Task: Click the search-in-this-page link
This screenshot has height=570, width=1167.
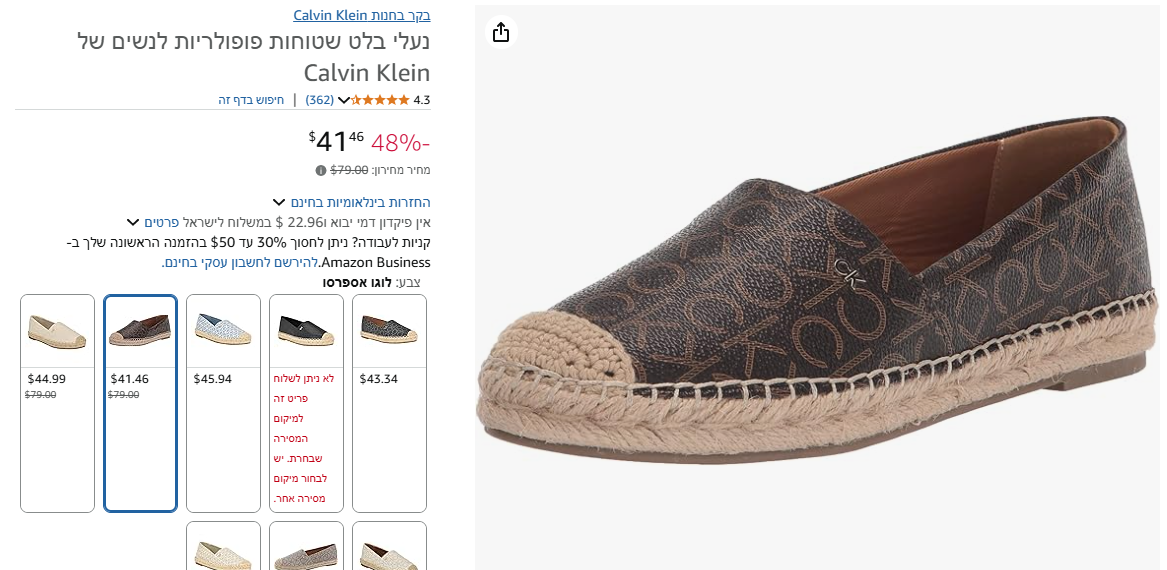Action: pyautogui.click(x=251, y=100)
